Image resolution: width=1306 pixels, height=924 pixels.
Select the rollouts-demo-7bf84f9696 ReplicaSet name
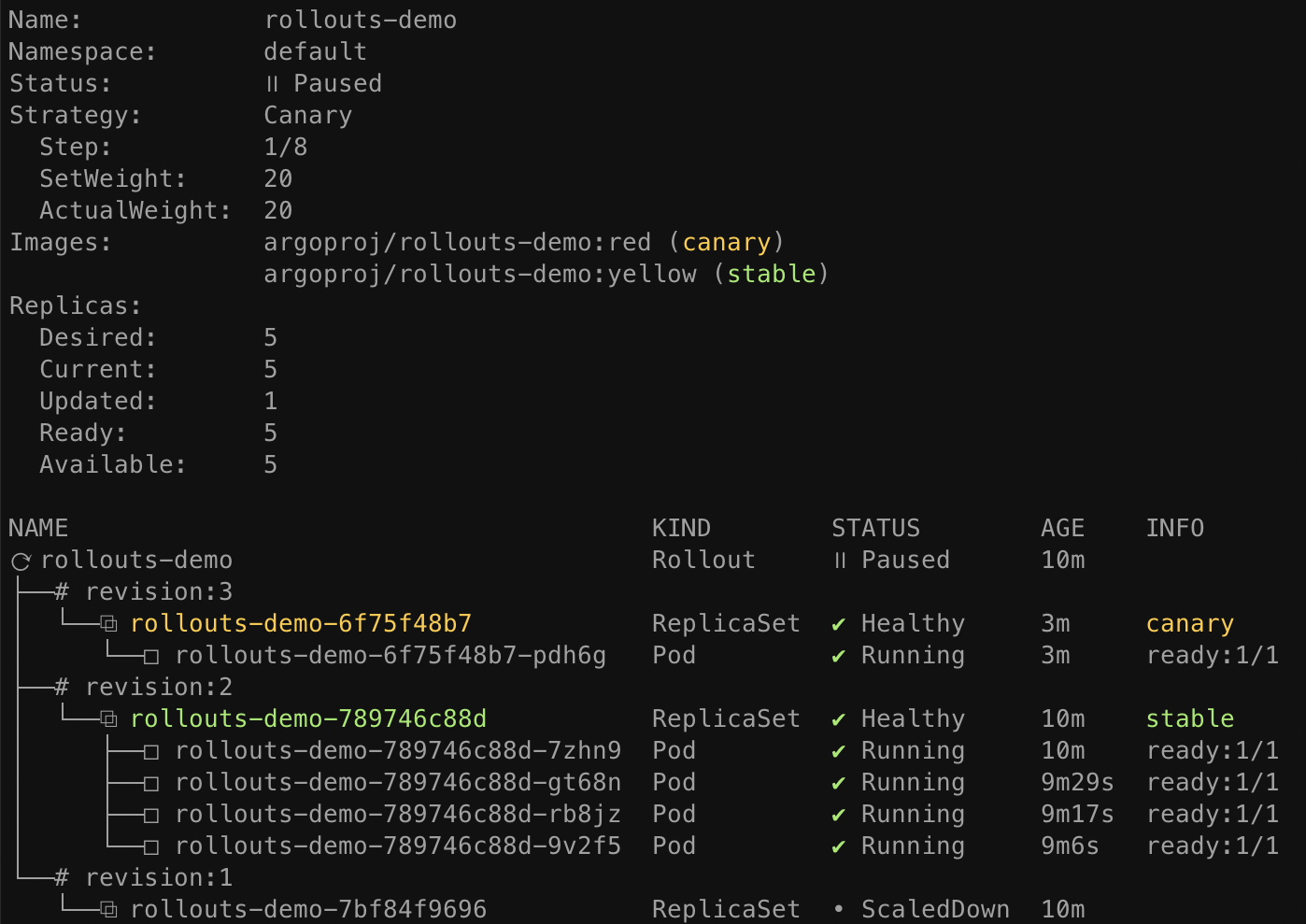tap(308, 909)
